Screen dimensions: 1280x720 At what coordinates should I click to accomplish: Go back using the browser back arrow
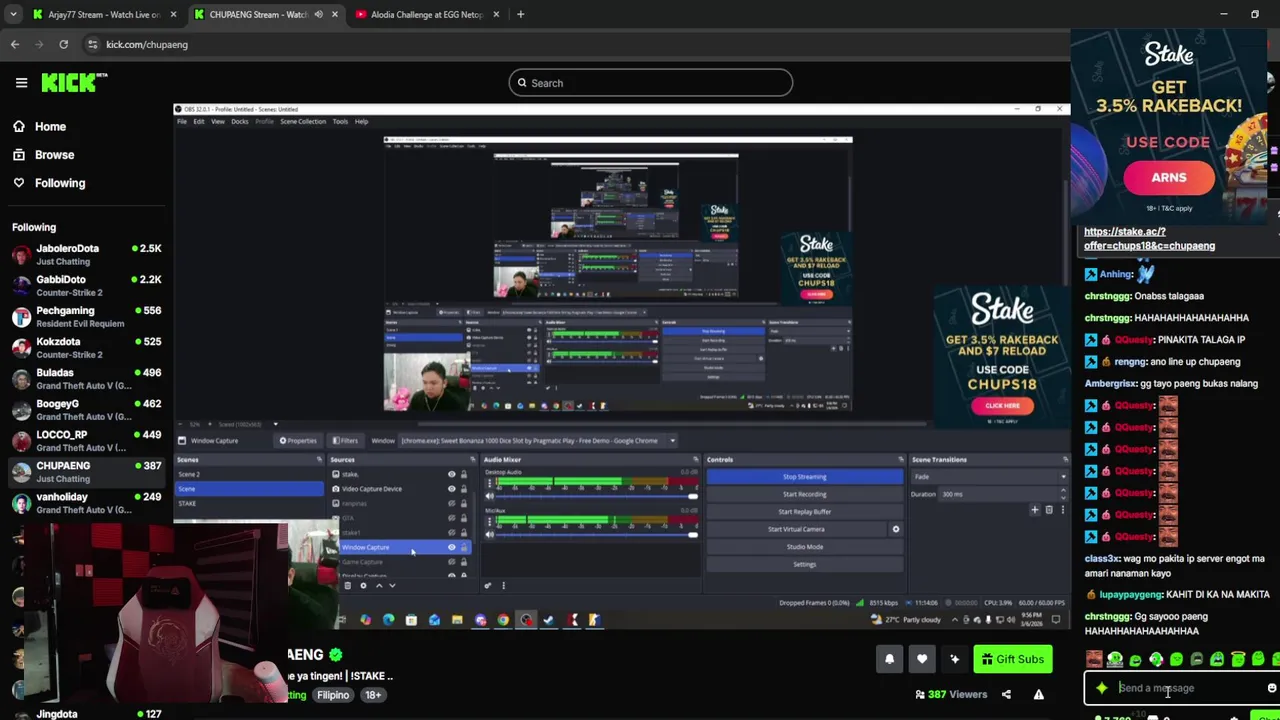tap(15, 44)
